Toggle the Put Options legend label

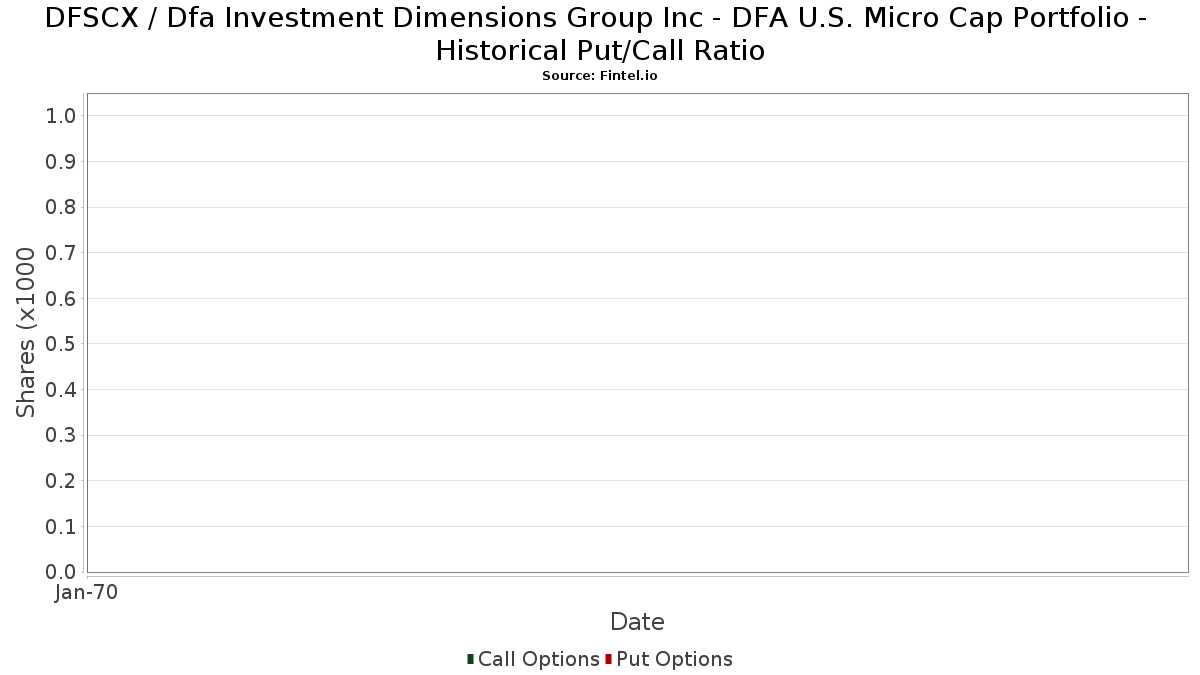(674, 659)
